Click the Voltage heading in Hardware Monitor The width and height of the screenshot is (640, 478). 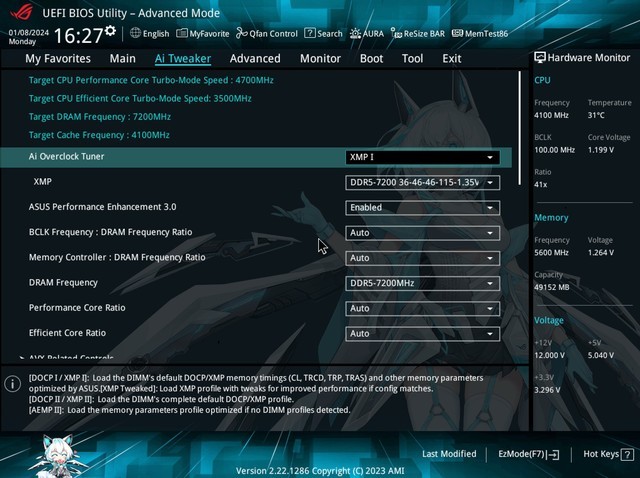549,320
